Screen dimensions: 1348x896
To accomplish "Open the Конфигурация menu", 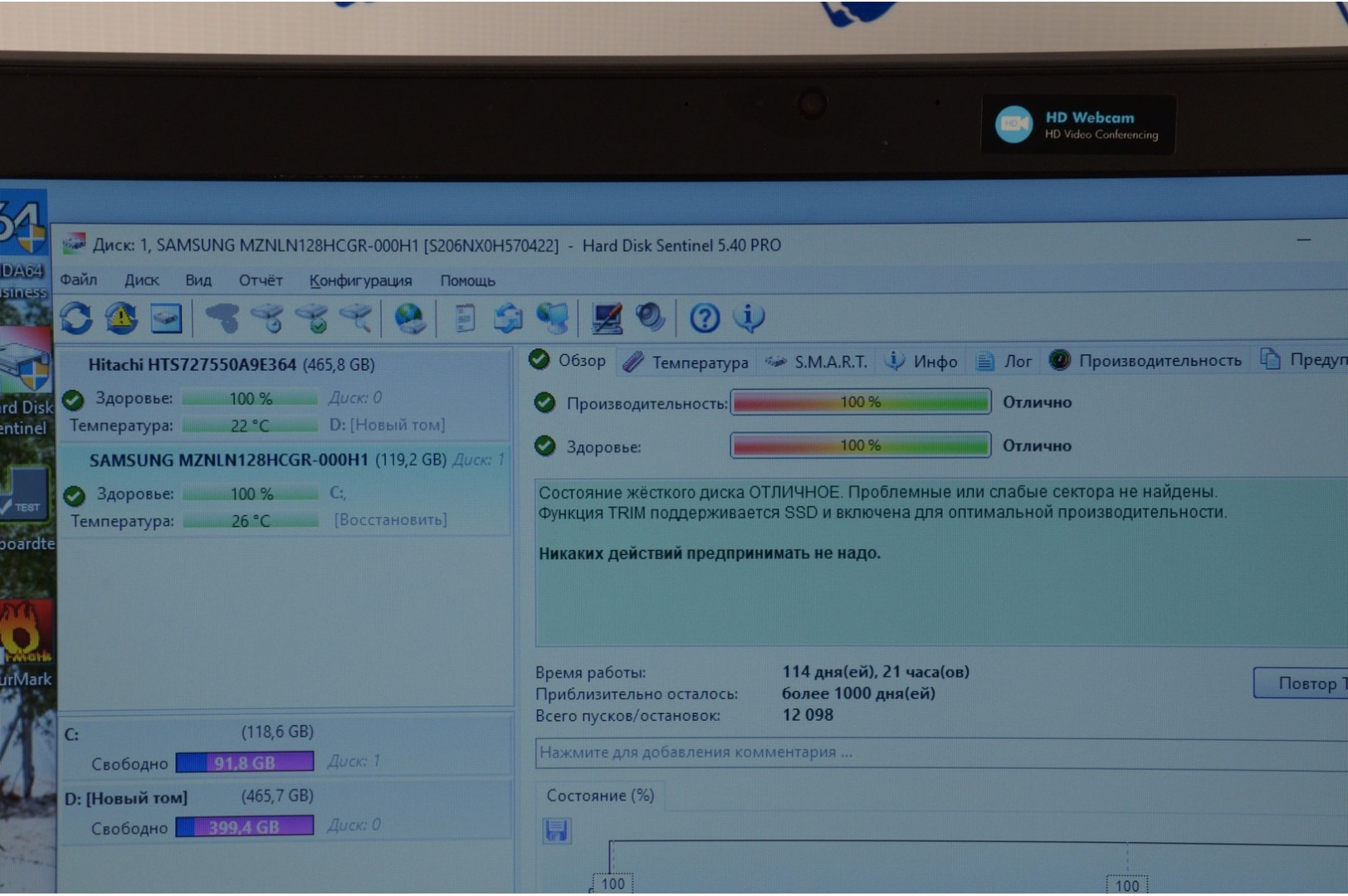I will coord(360,280).
